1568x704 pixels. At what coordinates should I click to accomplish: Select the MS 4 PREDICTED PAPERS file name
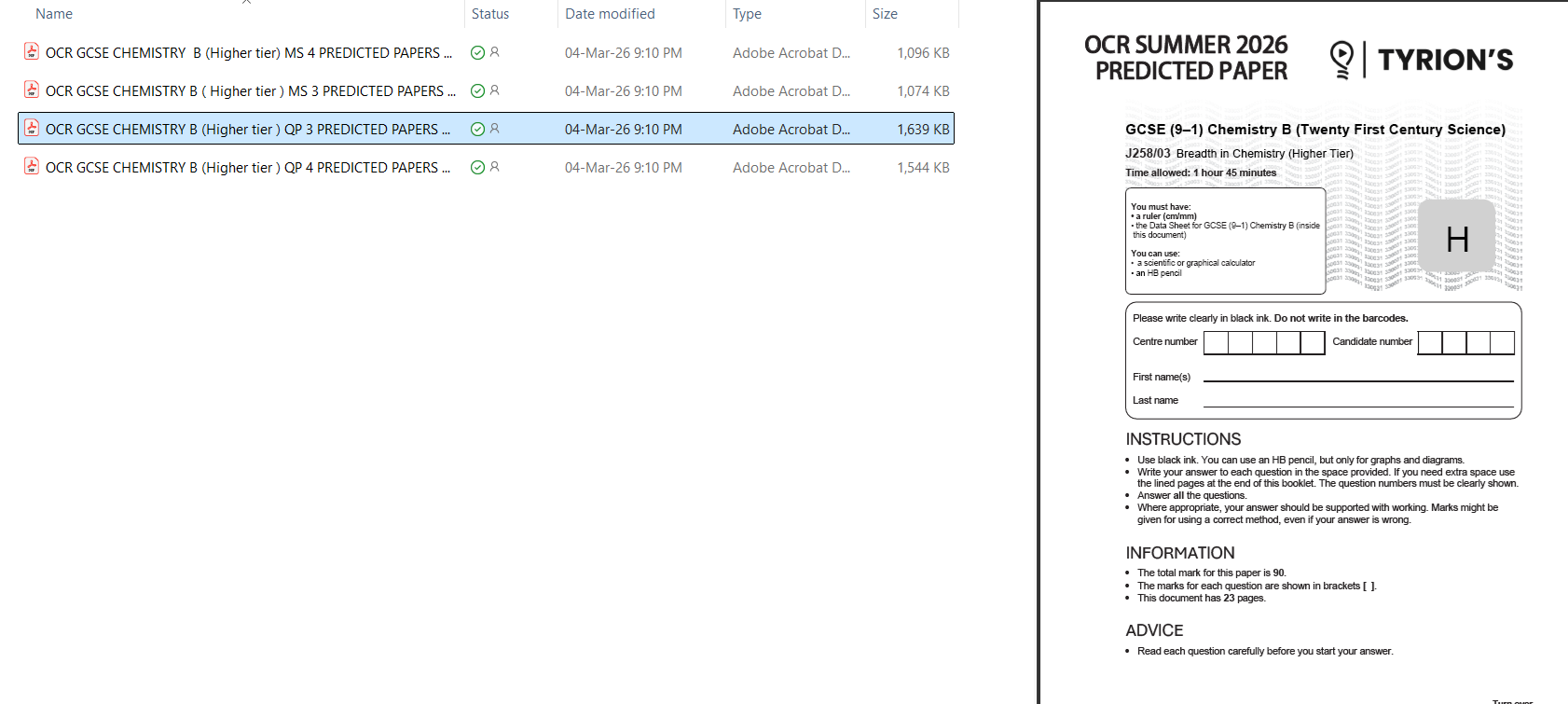[x=248, y=53]
